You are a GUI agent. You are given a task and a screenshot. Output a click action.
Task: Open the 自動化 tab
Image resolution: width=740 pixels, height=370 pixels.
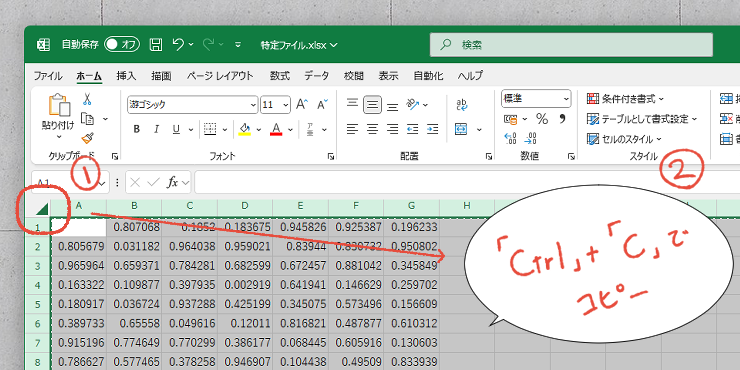click(428, 76)
